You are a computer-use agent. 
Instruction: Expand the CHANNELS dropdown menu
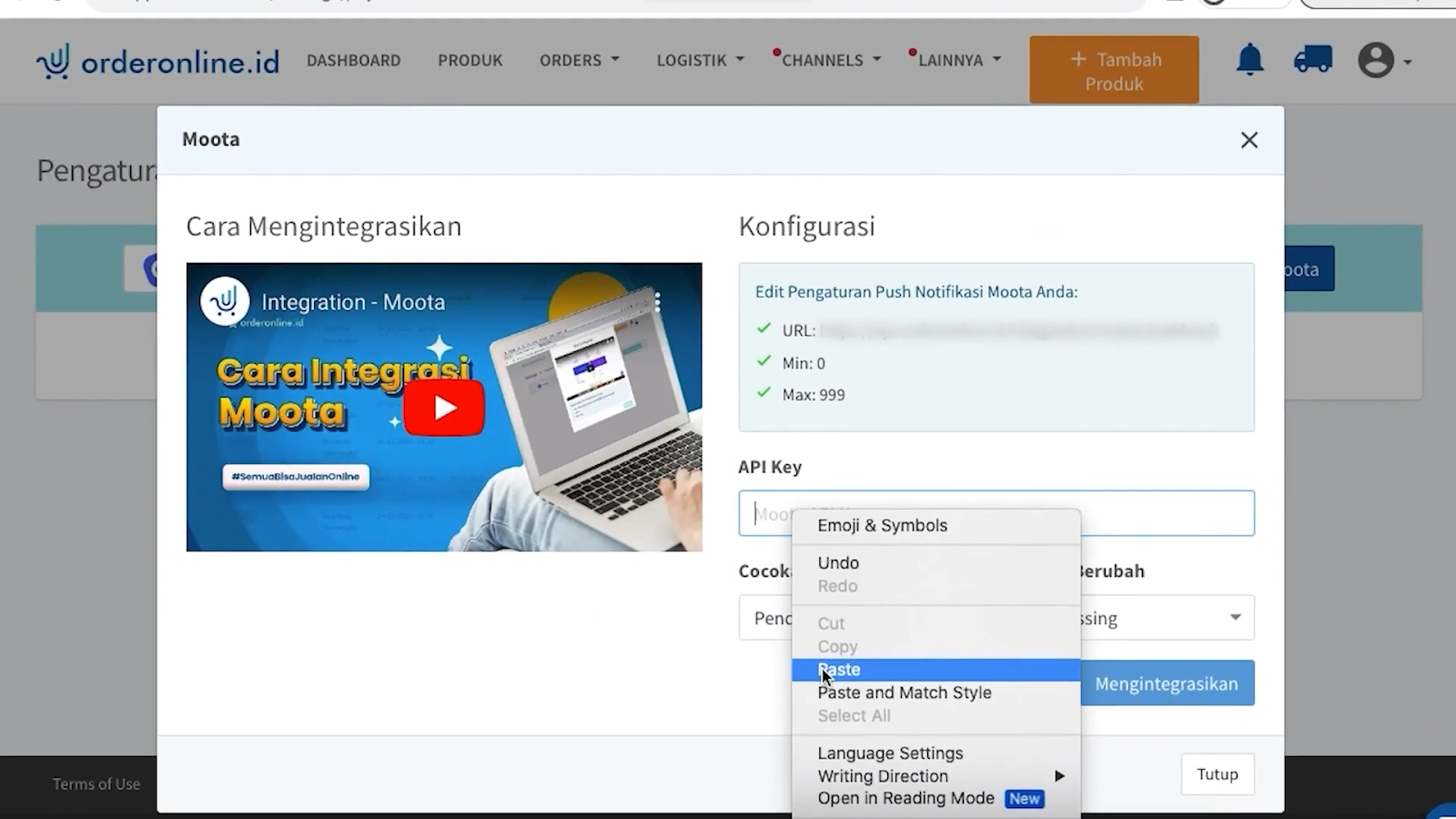click(x=831, y=60)
